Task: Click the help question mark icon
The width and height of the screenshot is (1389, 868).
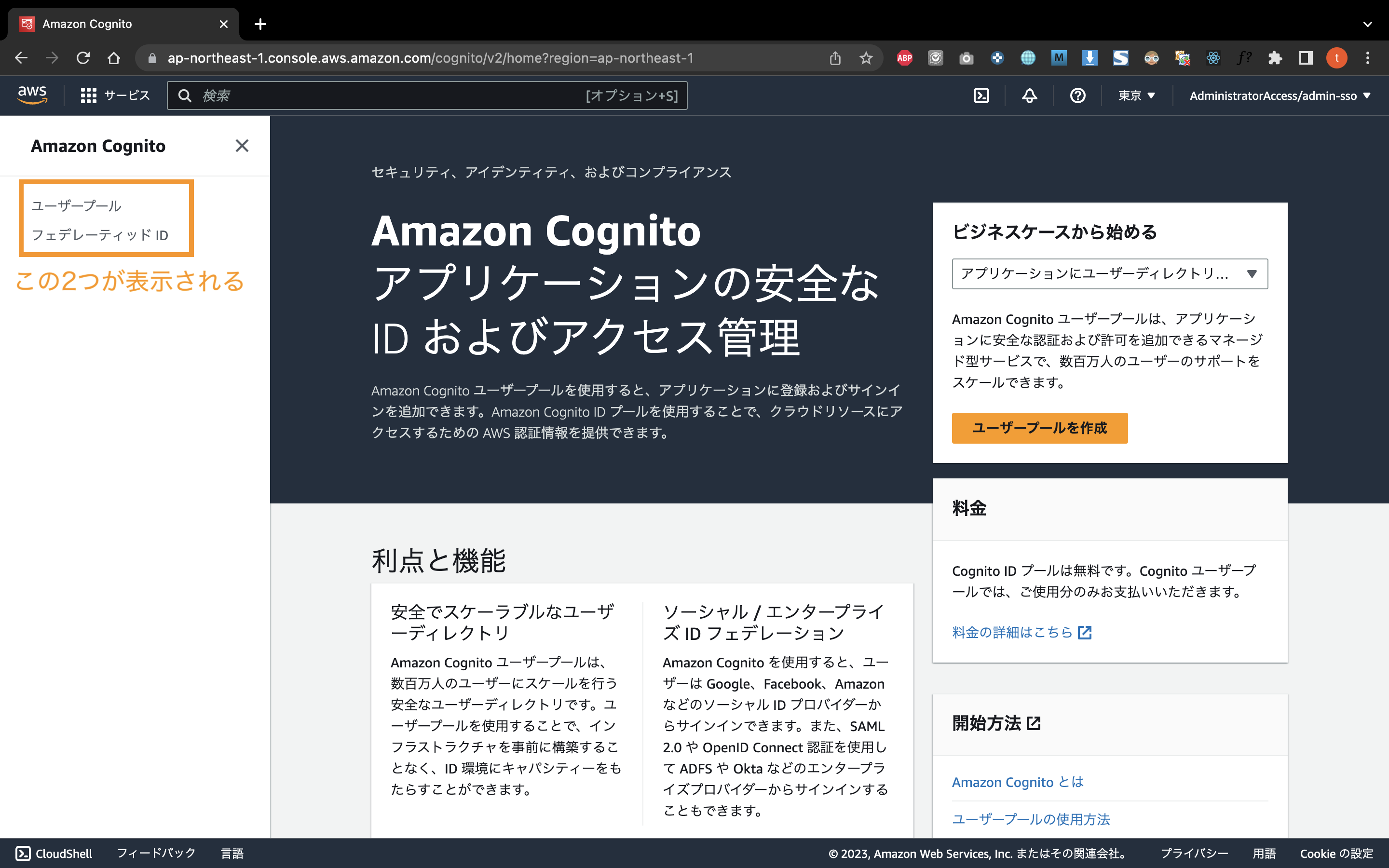Action: [x=1077, y=95]
